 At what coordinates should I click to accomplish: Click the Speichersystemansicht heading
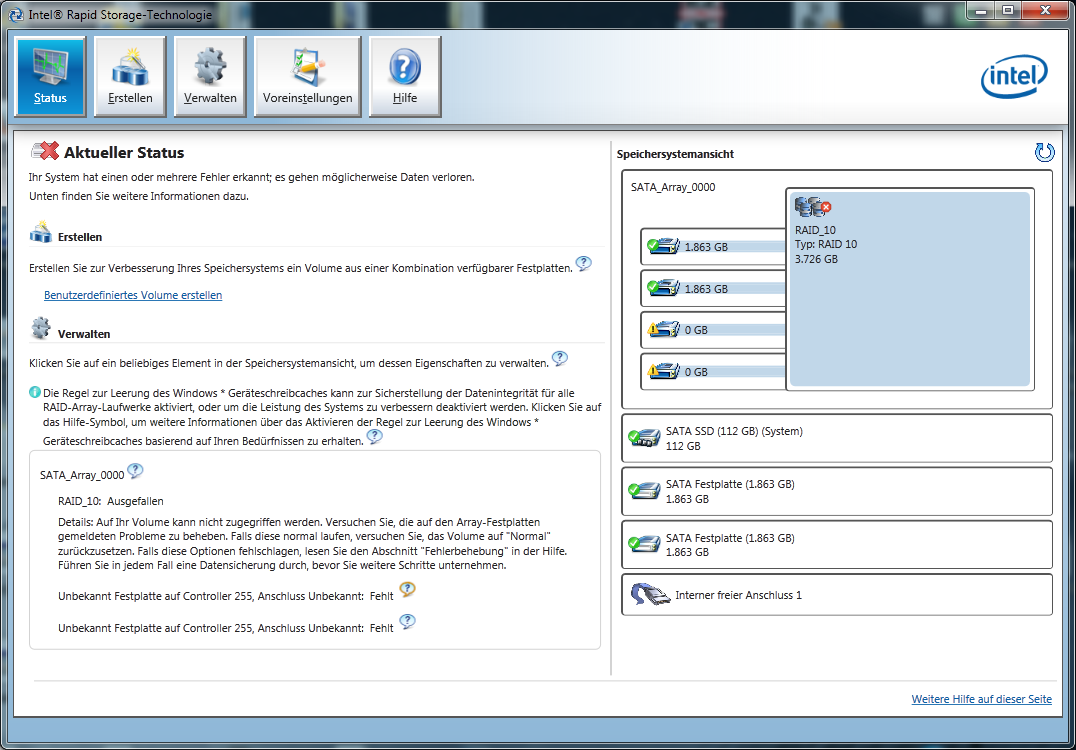pos(675,154)
